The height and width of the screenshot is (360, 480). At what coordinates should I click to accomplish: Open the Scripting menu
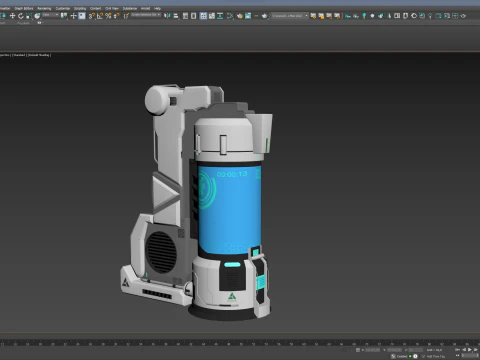[x=80, y=8]
